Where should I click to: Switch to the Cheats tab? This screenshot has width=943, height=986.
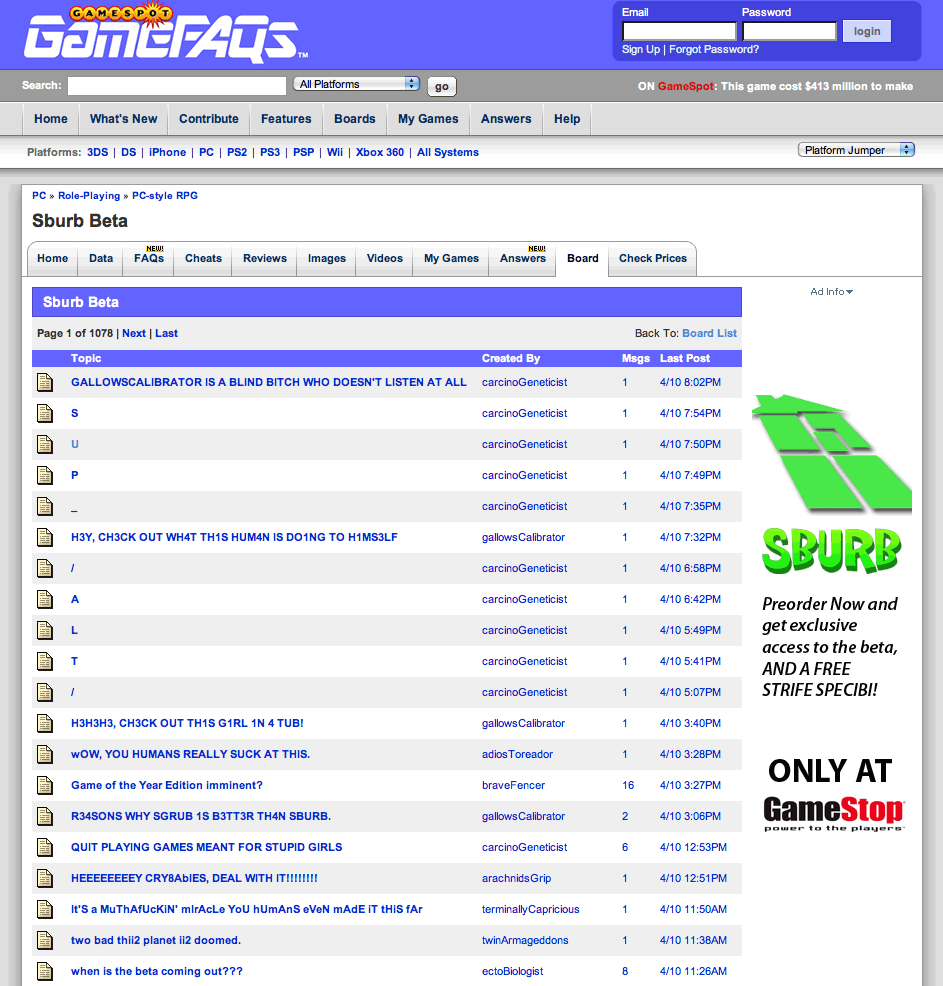coord(203,258)
